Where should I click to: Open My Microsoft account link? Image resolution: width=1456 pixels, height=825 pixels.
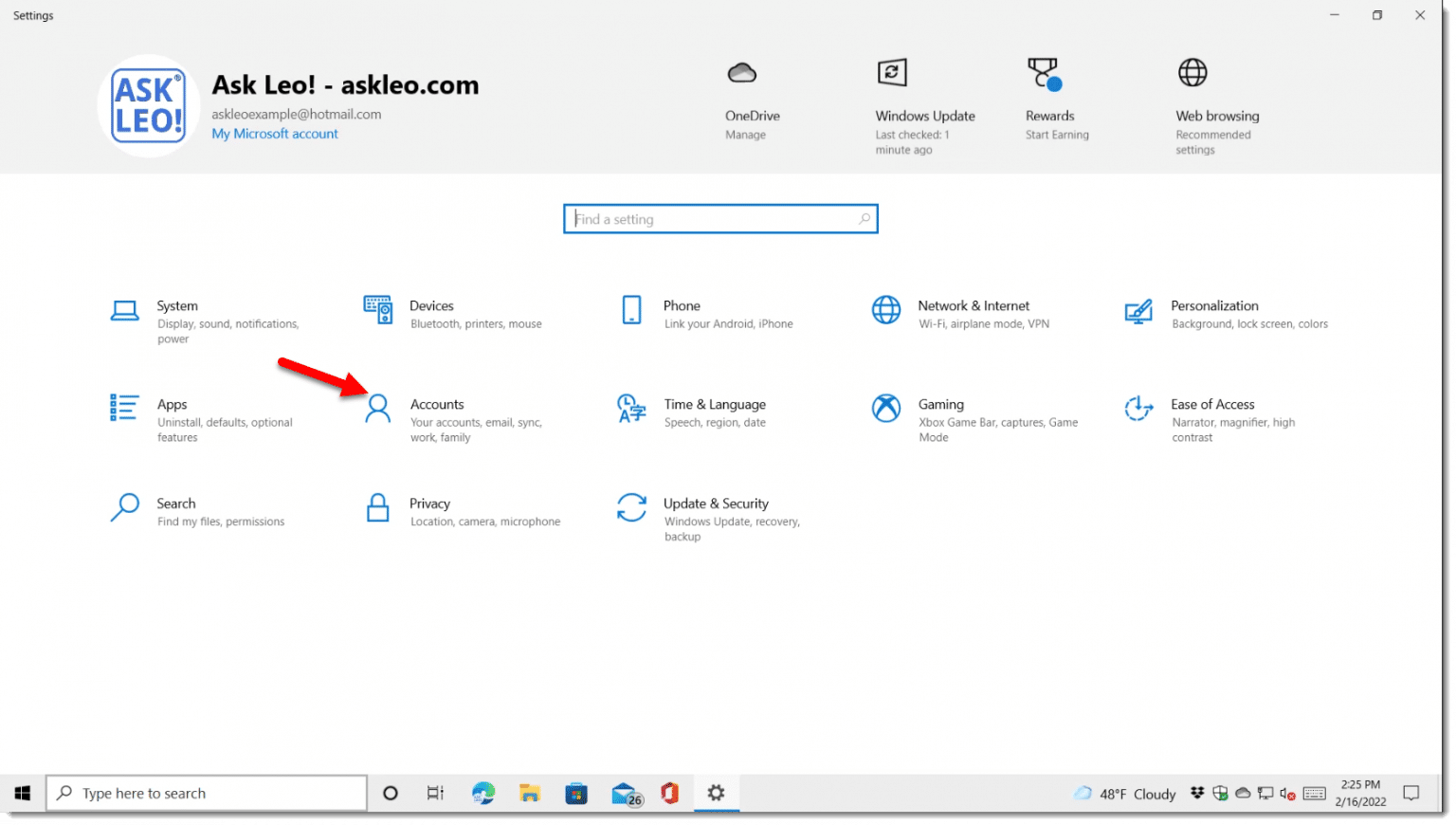(275, 134)
